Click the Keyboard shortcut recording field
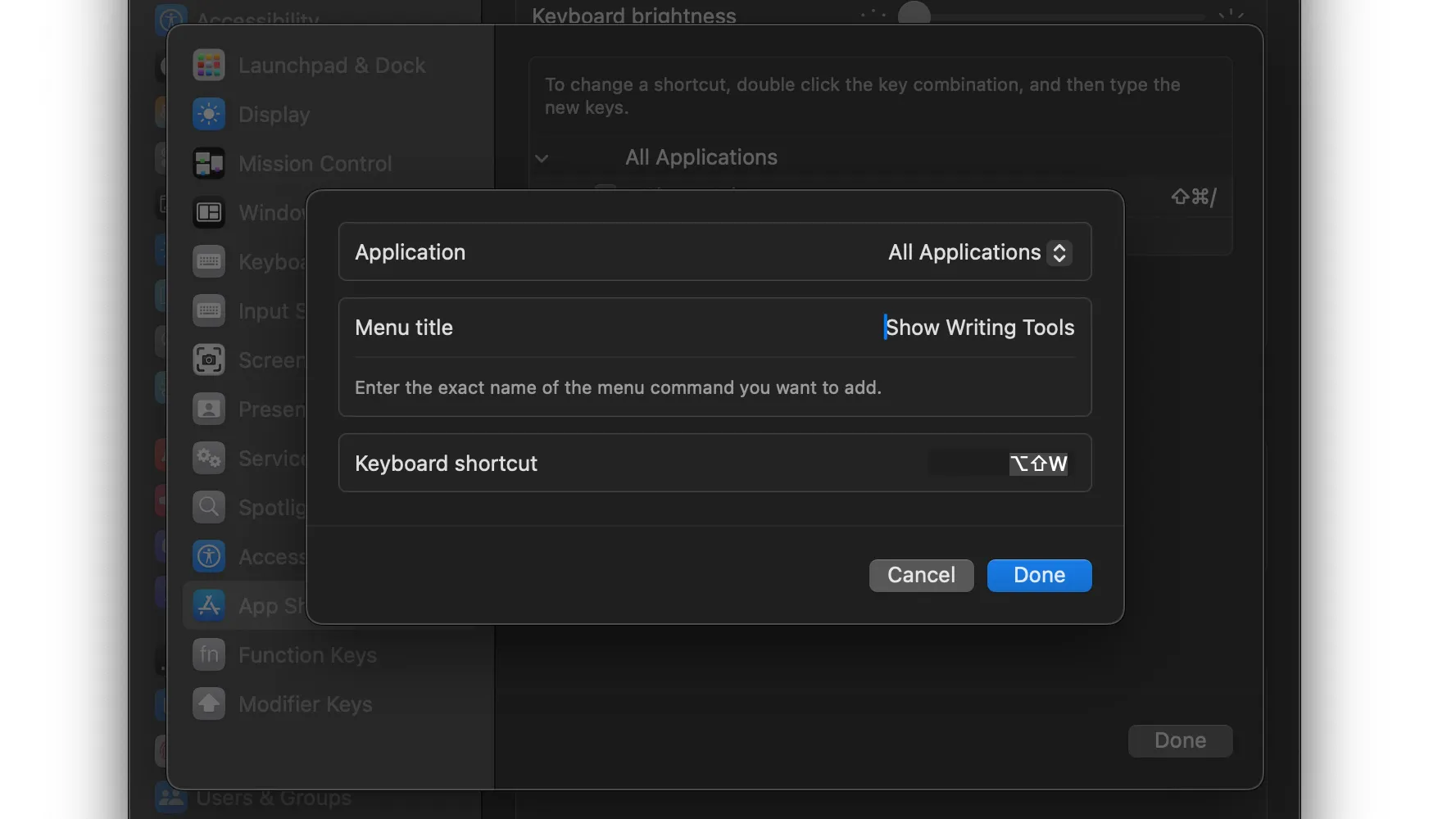This screenshot has height=819, width=1456. point(998,464)
